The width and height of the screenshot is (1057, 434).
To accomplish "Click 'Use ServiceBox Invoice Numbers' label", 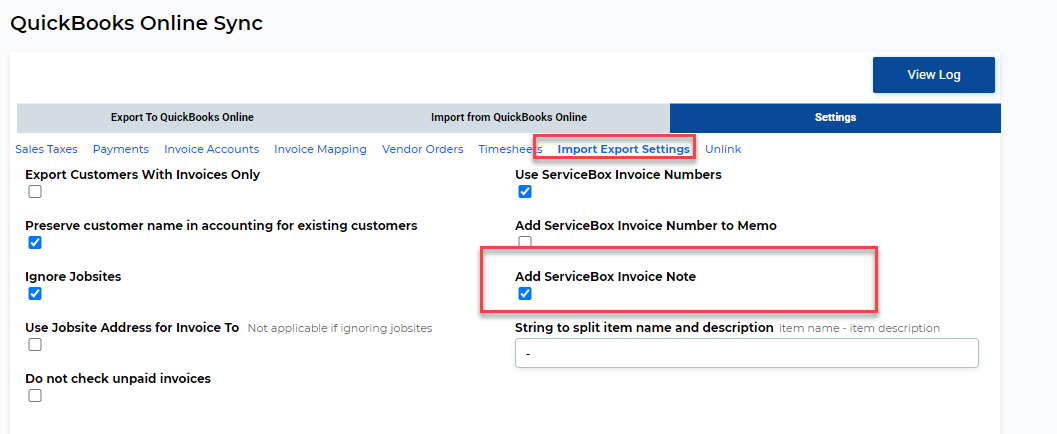I will 618,175.
